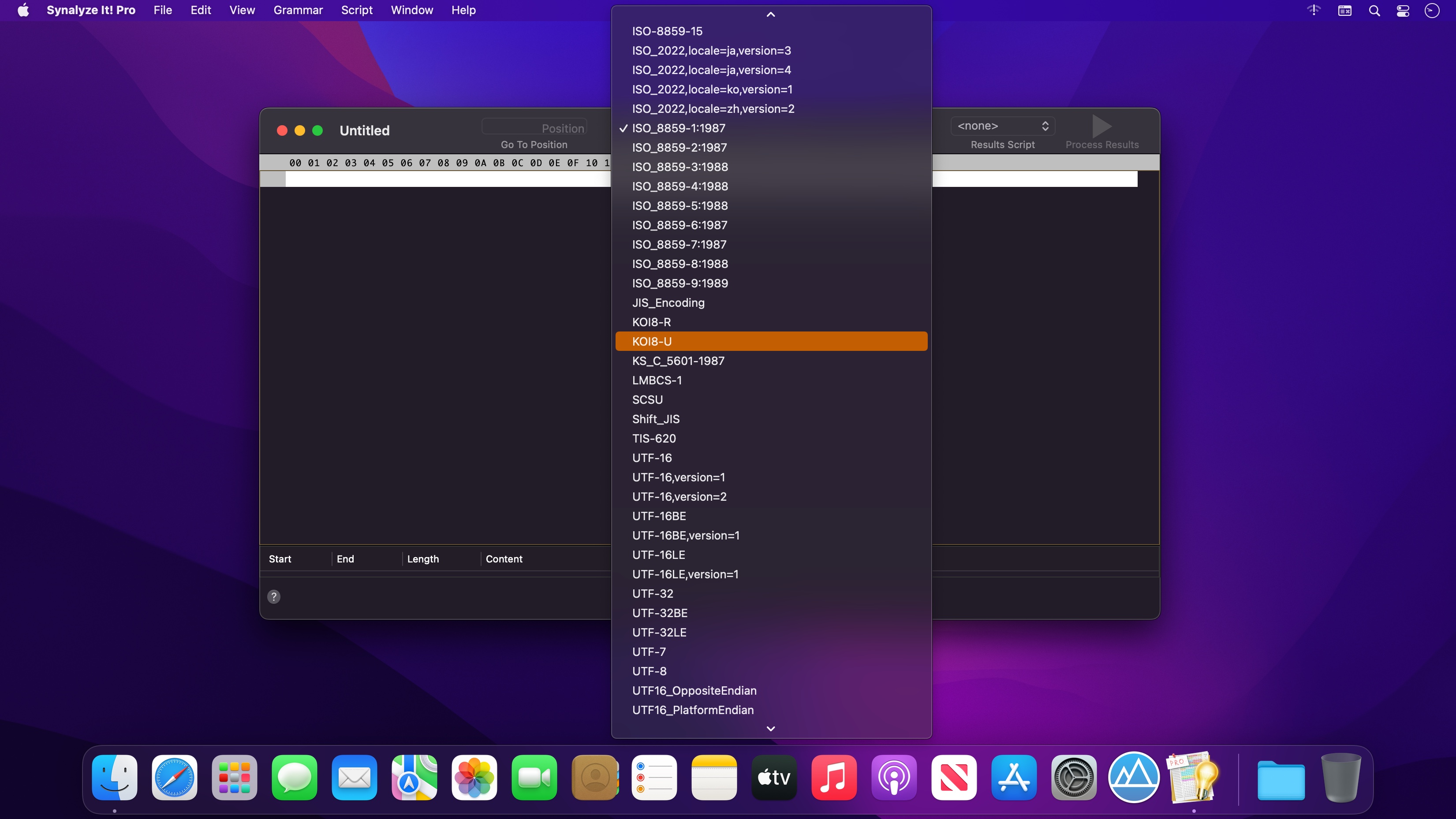Open Mail app in dock
Image resolution: width=1456 pixels, height=819 pixels.
(x=355, y=778)
